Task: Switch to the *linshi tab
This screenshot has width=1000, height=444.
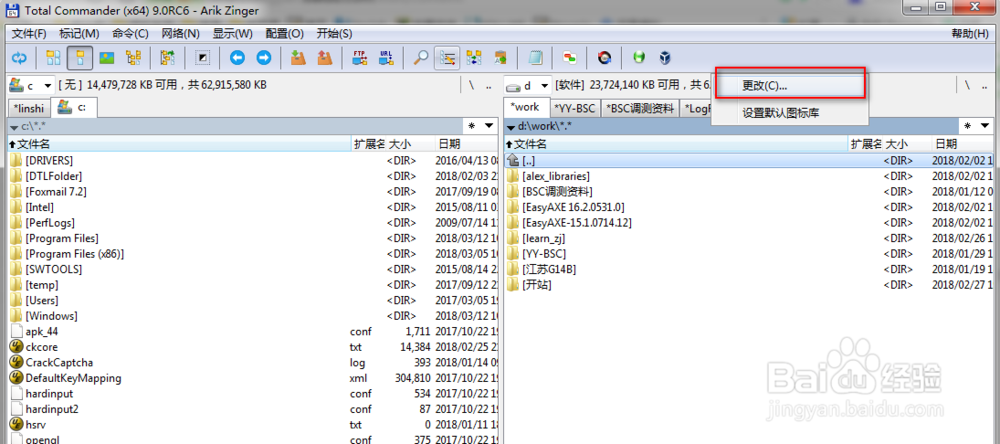Action: tap(29, 109)
